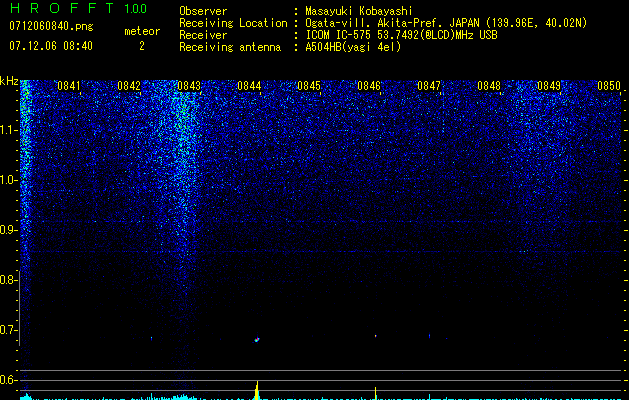Screen dimensions: 629x400
Task: Click the 0847 time marker
Action: click(x=429, y=86)
